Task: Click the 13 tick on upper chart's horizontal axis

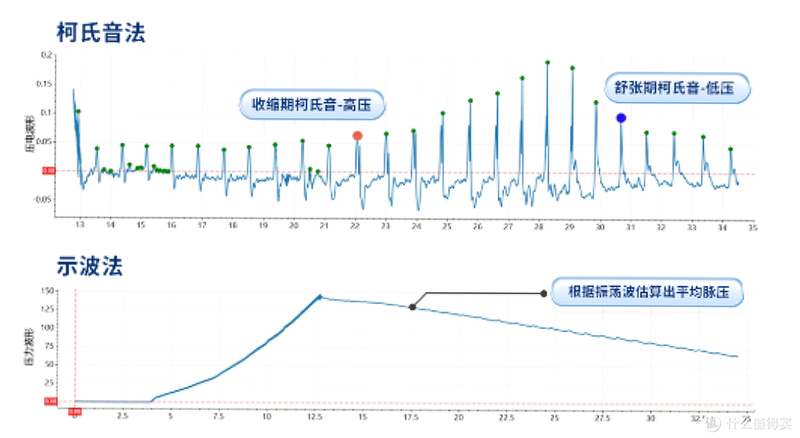Action: pyautogui.click(x=80, y=225)
